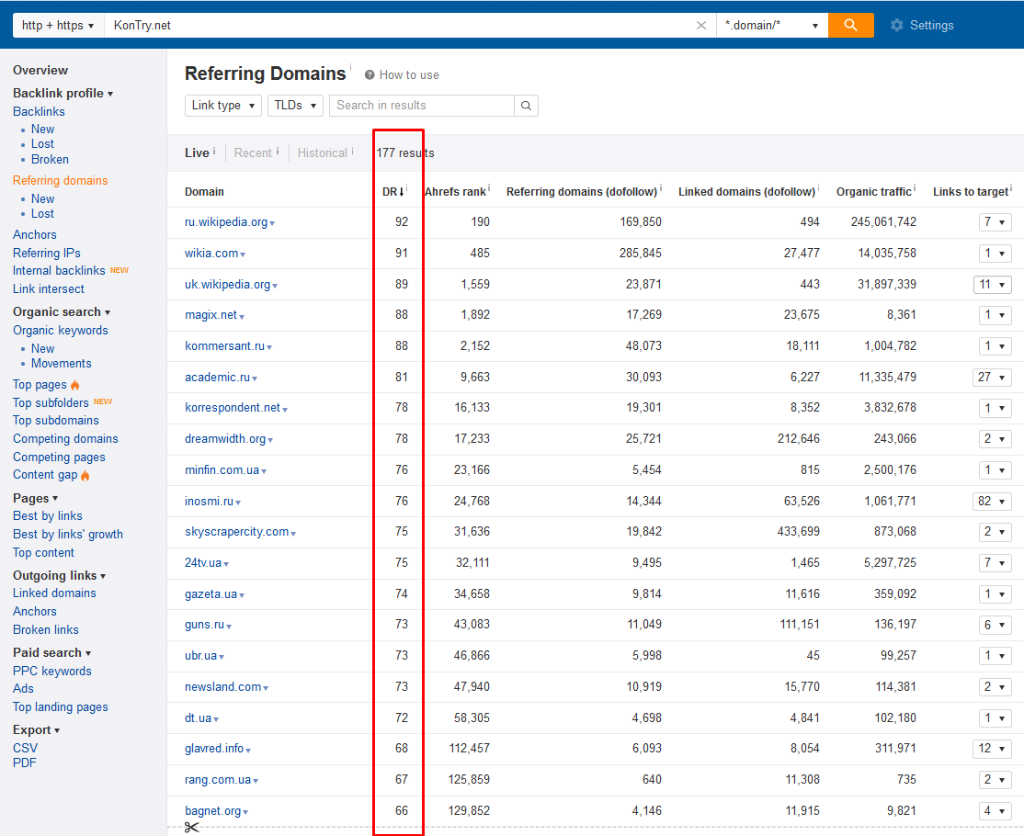Viewport: 1024px width, 836px height.
Task: Click the flame icon beside Content gap
Action: coord(85,475)
